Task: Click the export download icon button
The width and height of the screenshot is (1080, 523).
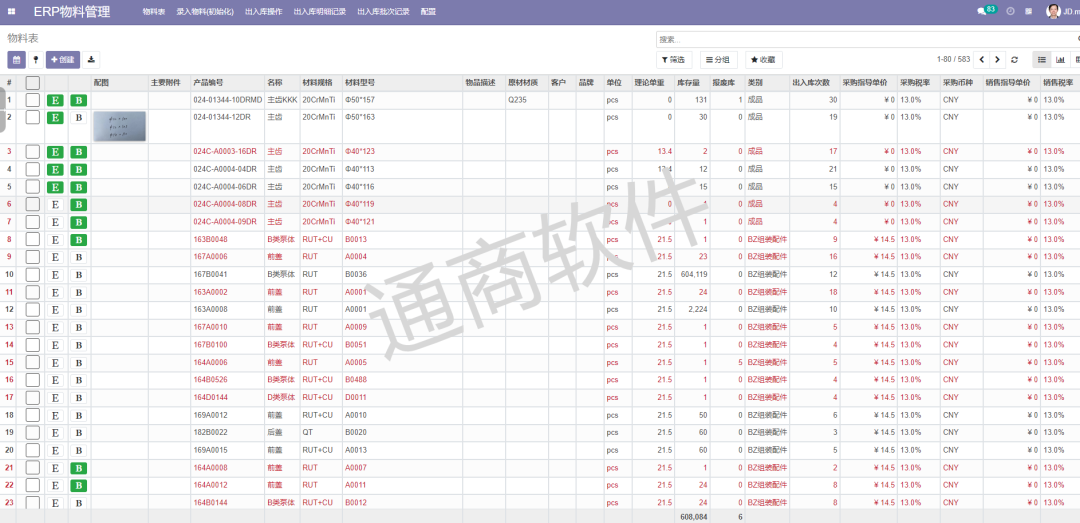Action: pos(92,60)
